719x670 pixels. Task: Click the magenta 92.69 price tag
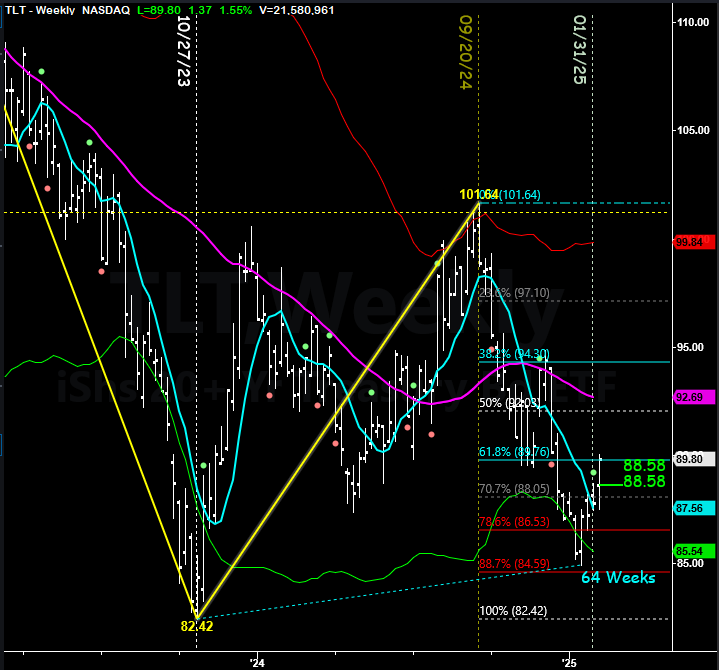coord(694,397)
